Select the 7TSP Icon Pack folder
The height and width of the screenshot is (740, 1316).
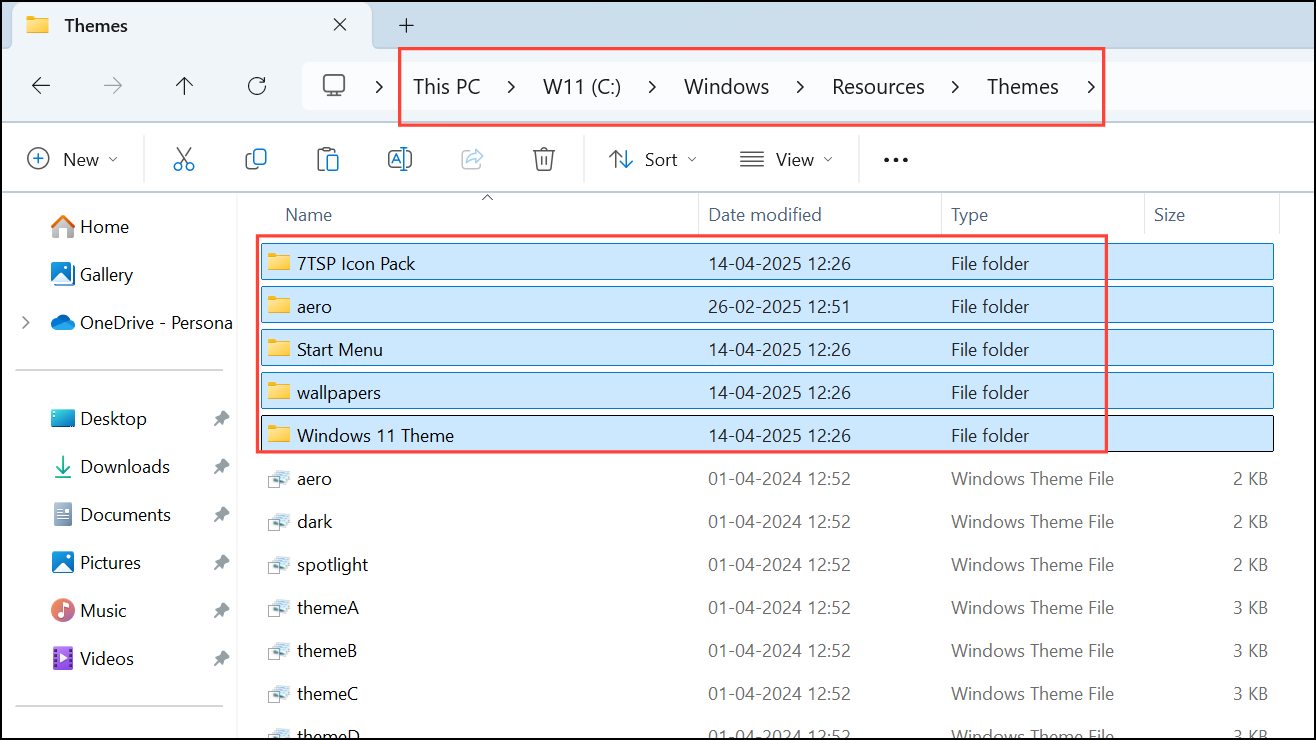tap(767, 263)
